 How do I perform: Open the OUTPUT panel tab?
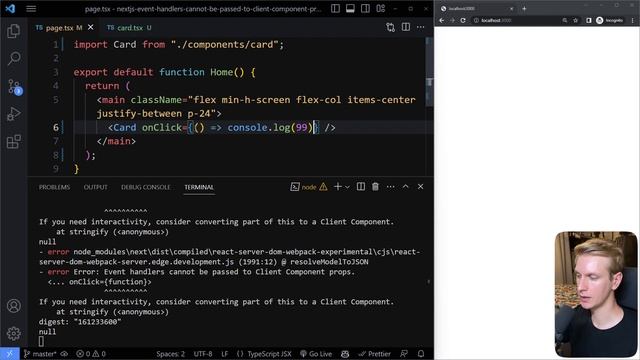coord(96,187)
